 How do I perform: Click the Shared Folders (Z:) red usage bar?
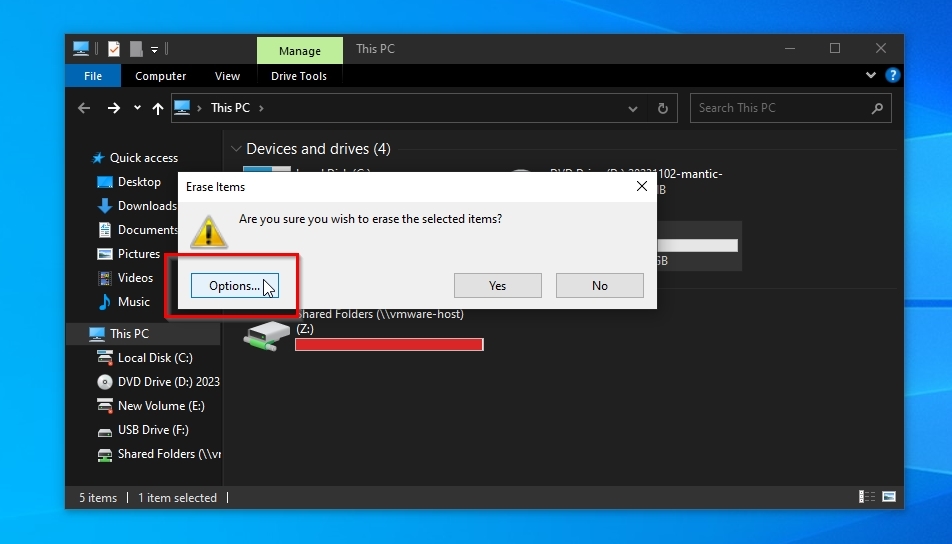pos(389,345)
